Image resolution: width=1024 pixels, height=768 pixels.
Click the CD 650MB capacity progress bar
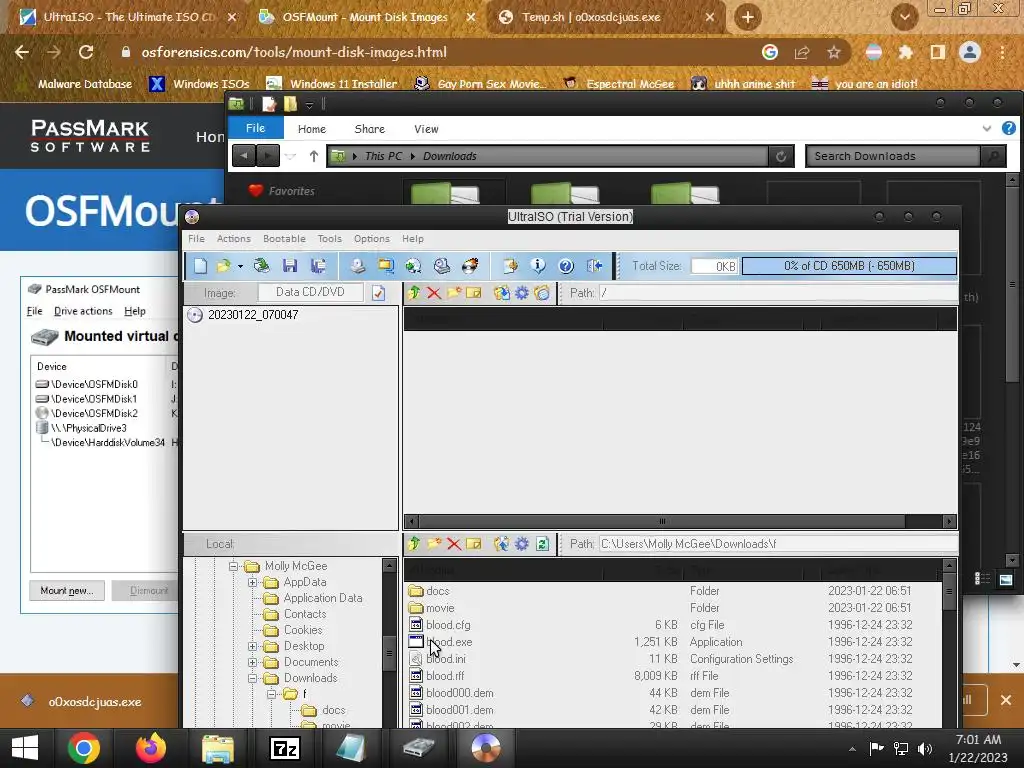[x=849, y=266]
